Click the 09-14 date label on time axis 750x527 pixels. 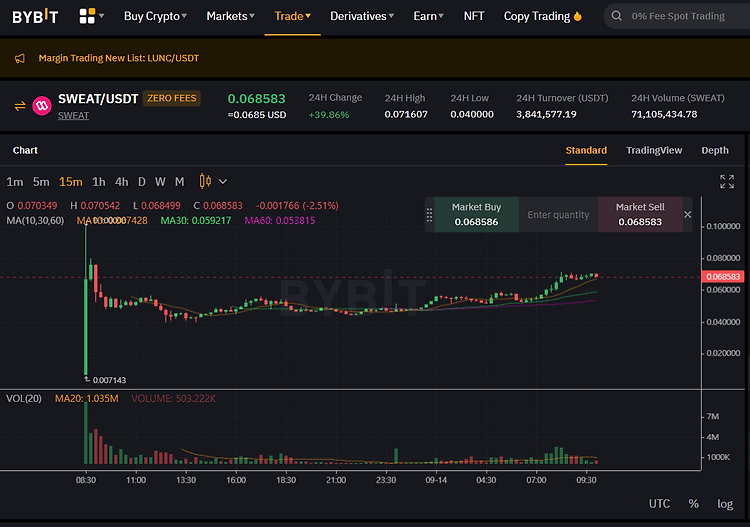click(x=436, y=480)
